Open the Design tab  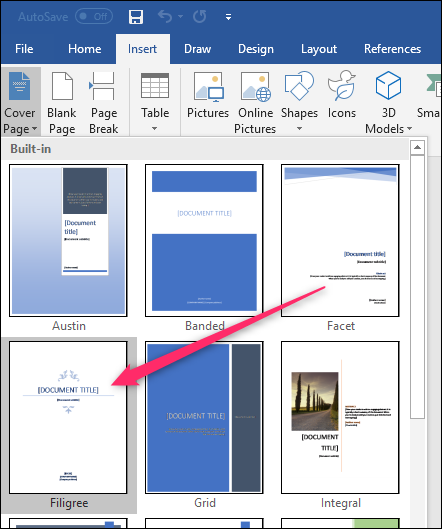point(256,49)
